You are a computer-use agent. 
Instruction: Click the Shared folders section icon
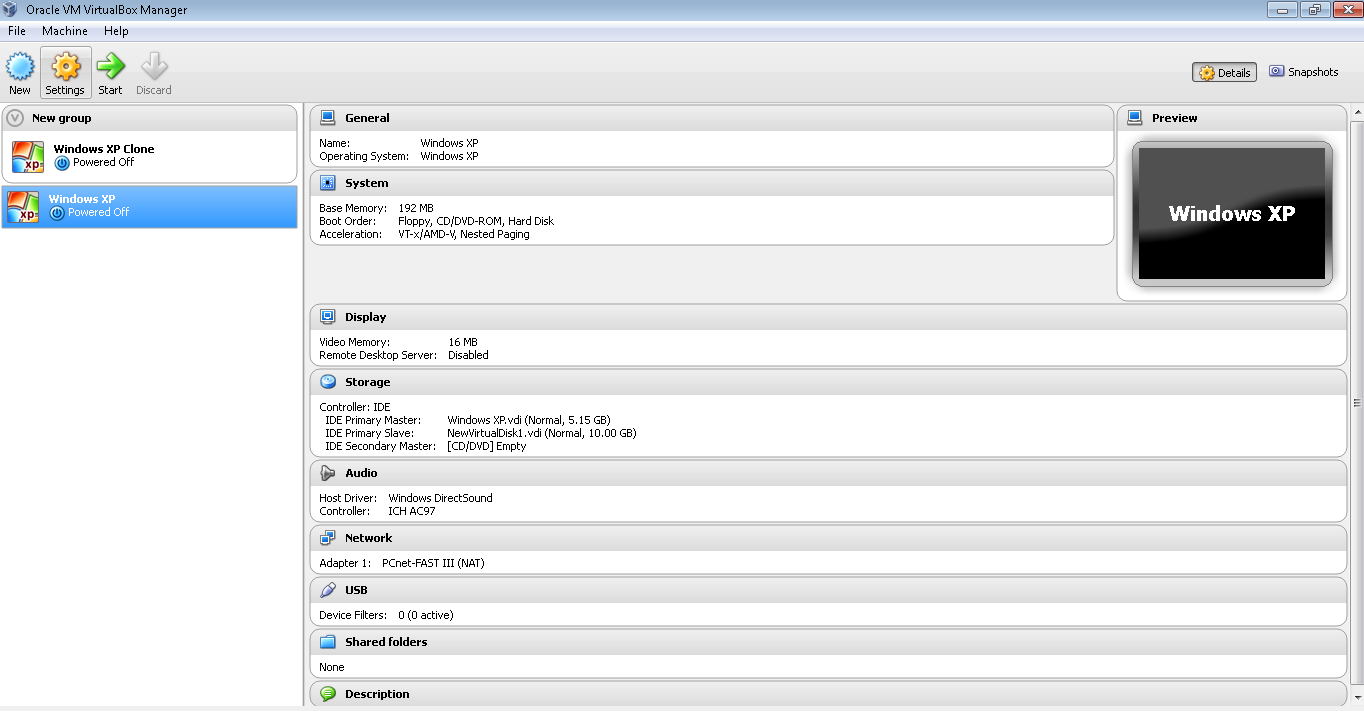click(327, 642)
